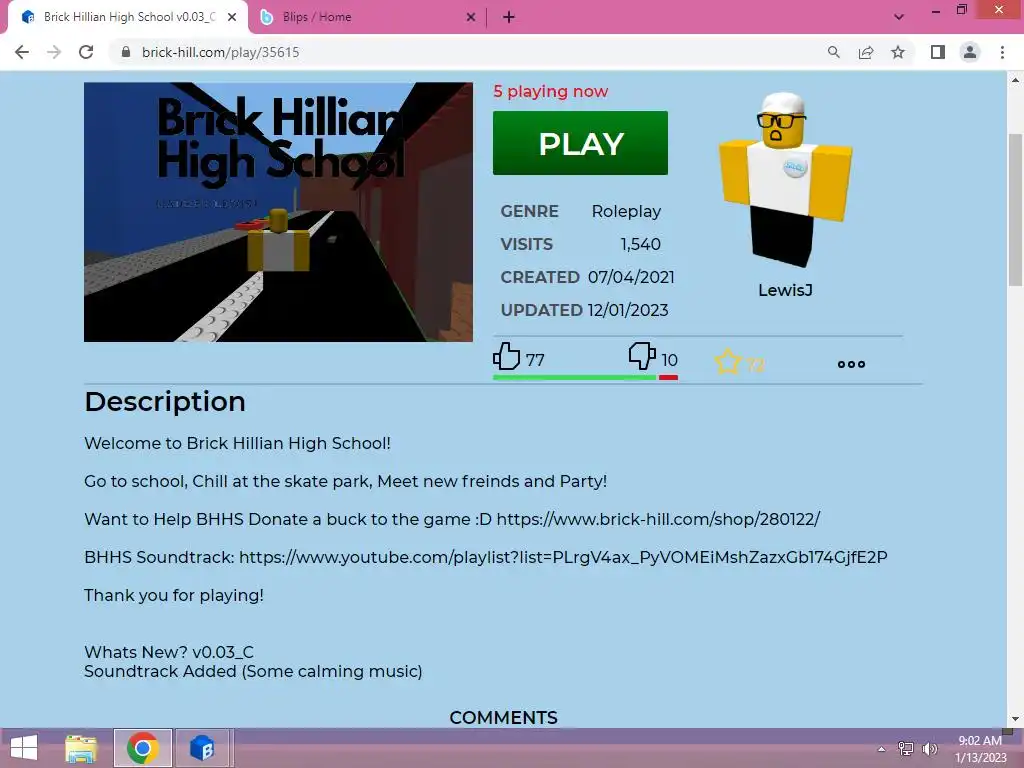Click the thumbs down dislike icon
The width and height of the screenshot is (1024, 768).
642,356
